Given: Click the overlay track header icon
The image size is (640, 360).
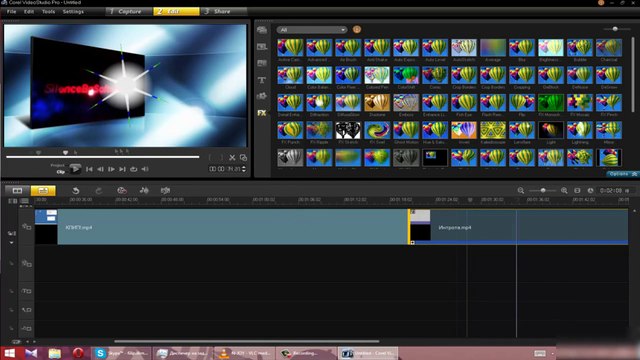Looking at the screenshot, I should point(27,264).
